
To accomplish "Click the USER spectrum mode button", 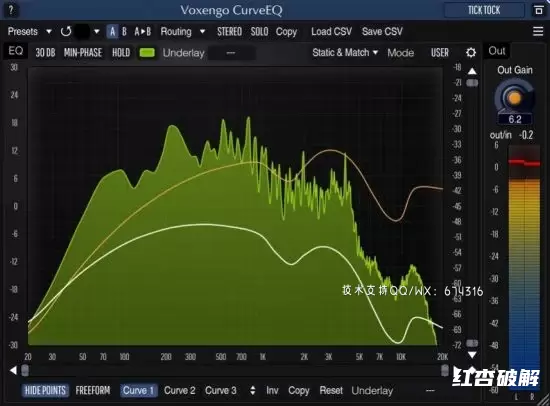I will click(440, 53).
